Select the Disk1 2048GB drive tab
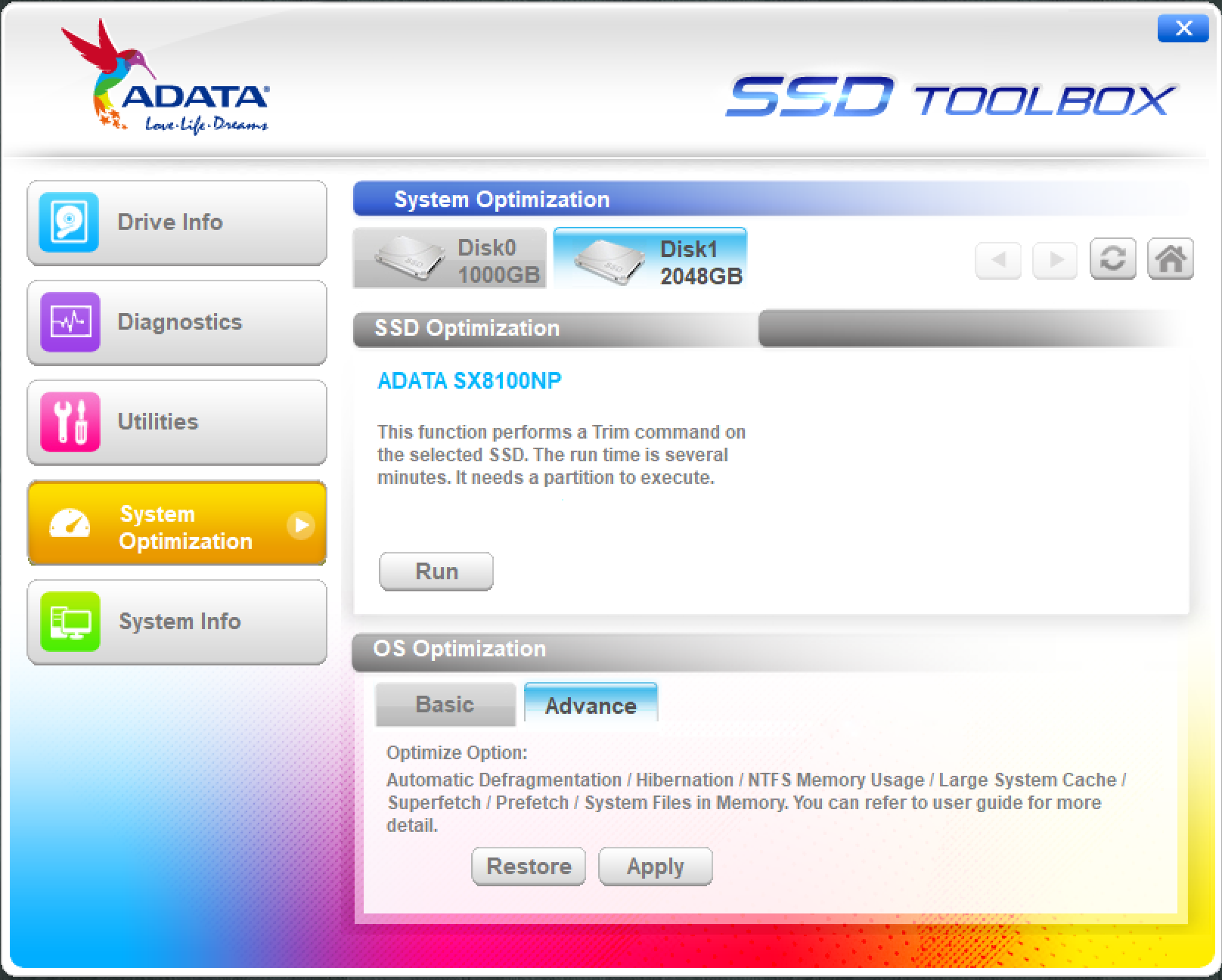The height and width of the screenshot is (980, 1222). (650, 259)
